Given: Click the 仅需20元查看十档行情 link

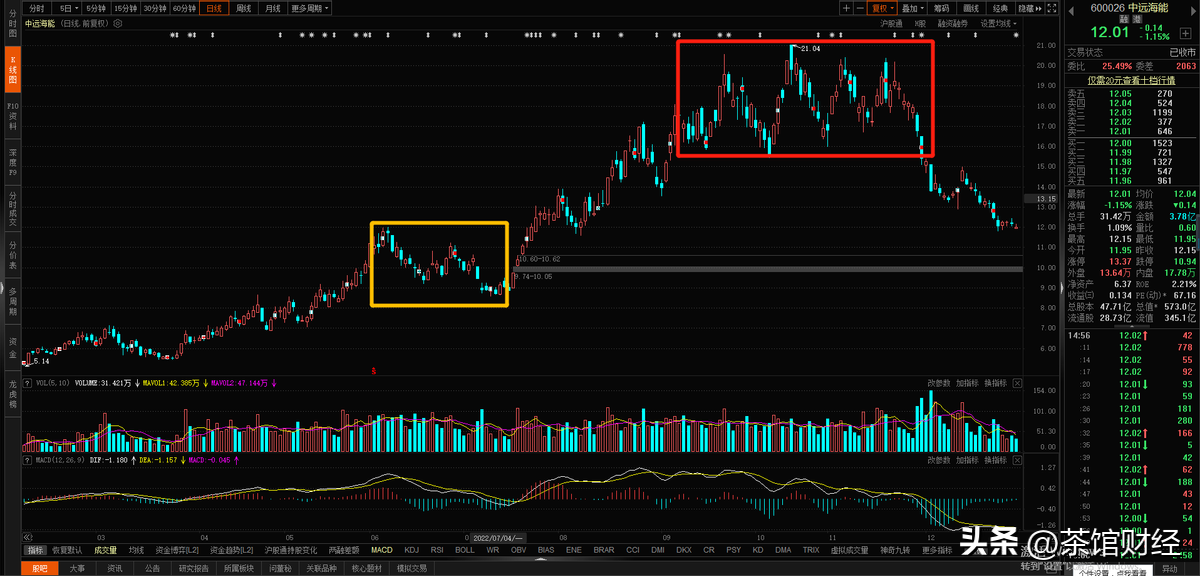Looking at the screenshot, I should click(x=1131, y=80).
